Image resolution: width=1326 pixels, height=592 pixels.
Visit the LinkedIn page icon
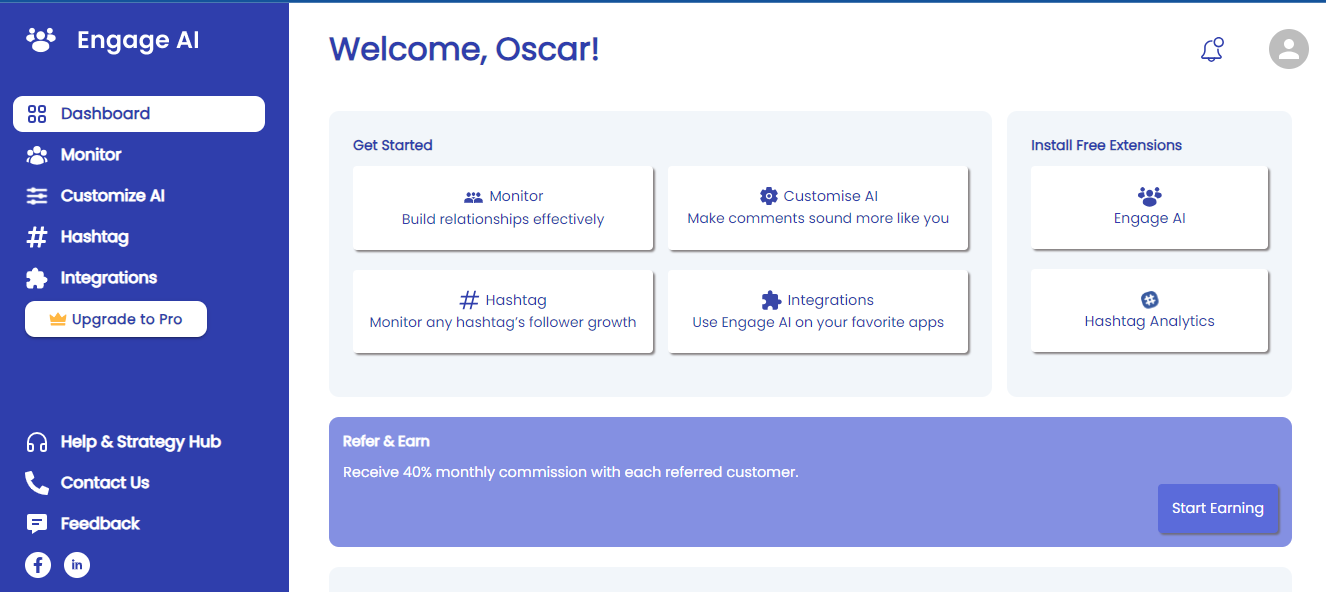[x=77, y=565]
